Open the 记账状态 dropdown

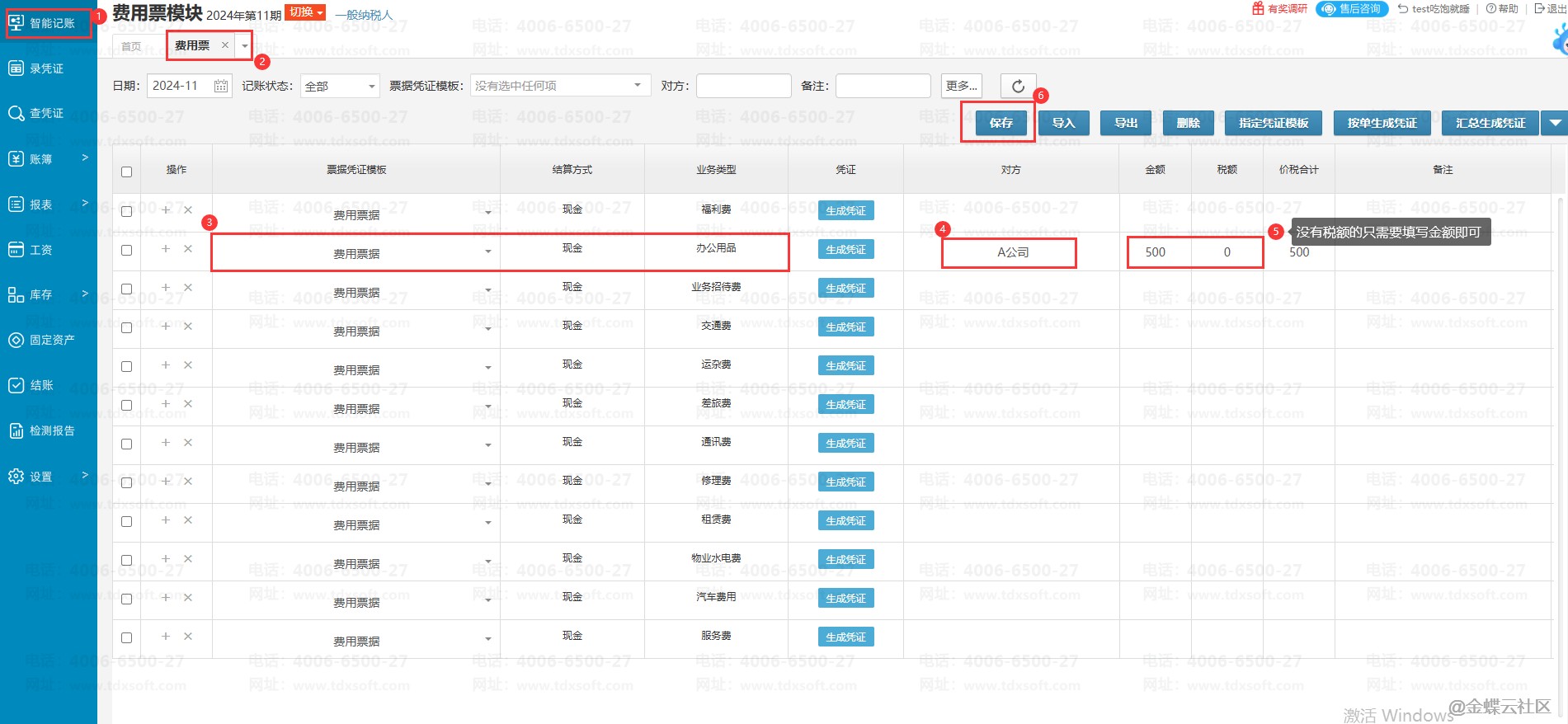click(340, 86)
